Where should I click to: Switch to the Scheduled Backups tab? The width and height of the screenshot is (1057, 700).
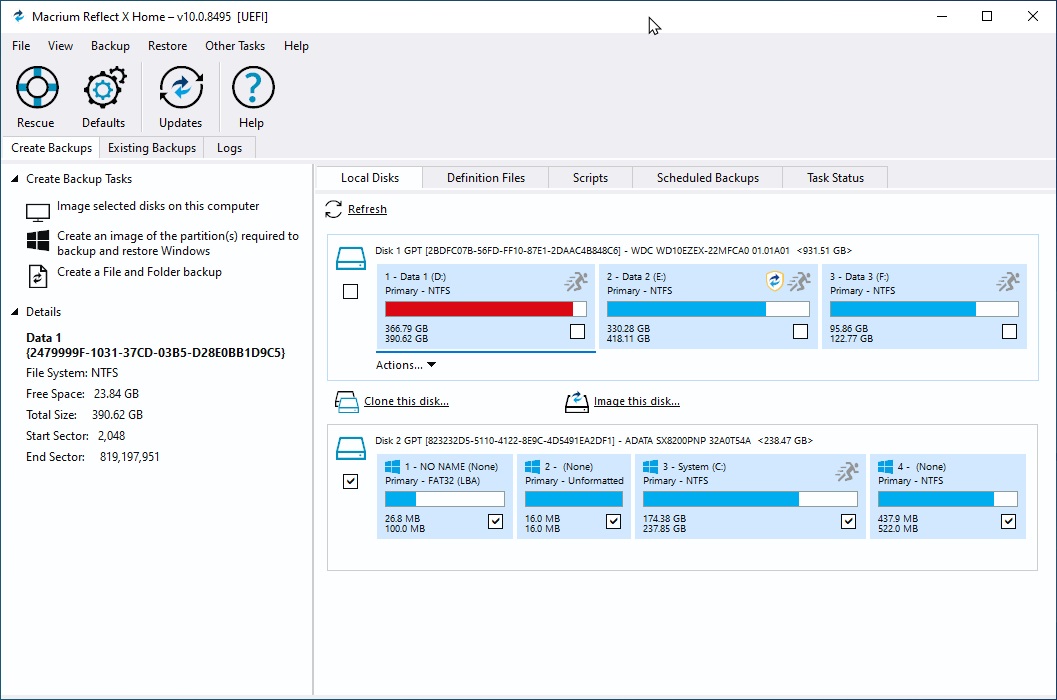pos(708,178)
